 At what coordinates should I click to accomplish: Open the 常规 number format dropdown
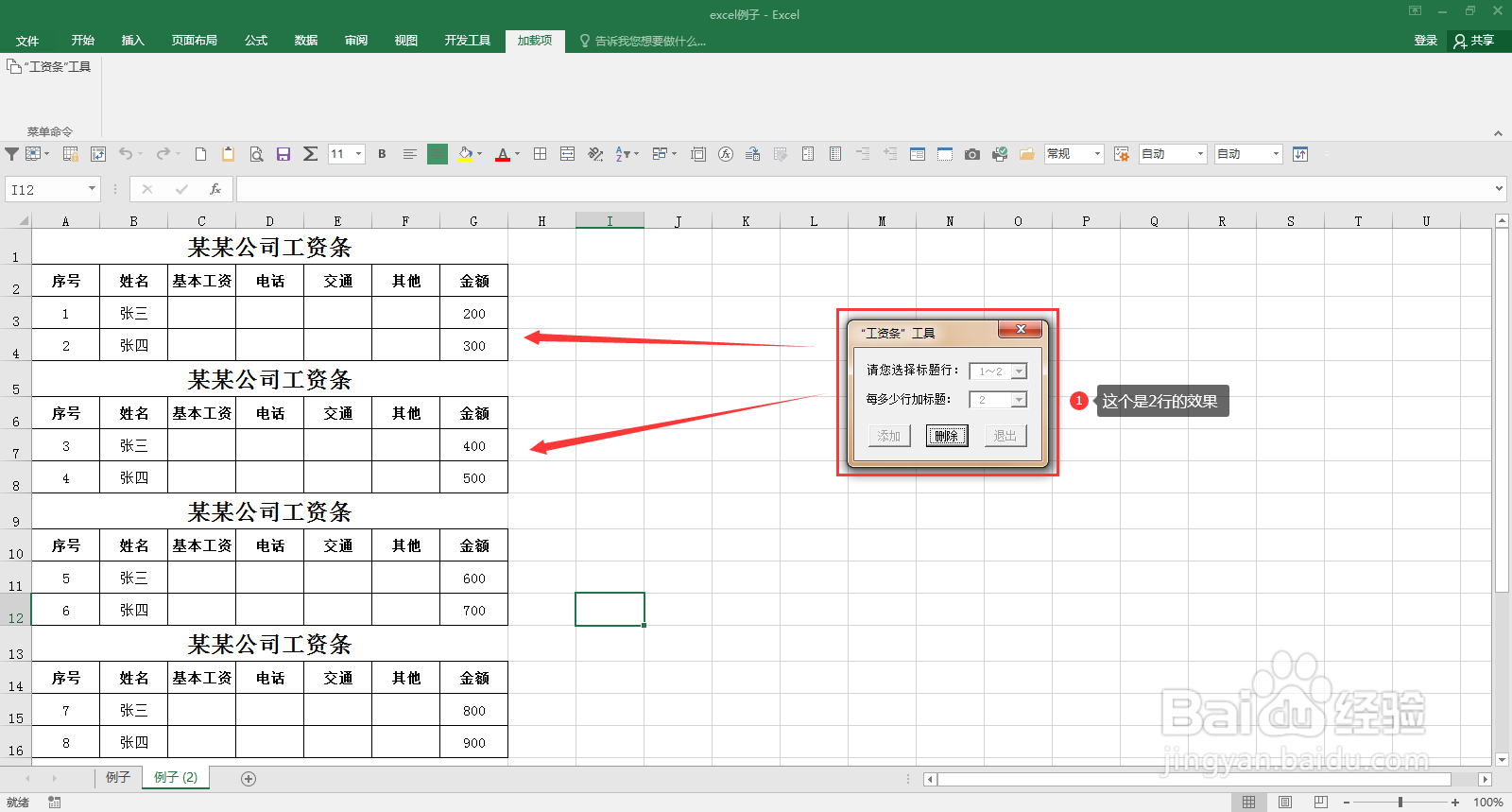coord(1097,154)
